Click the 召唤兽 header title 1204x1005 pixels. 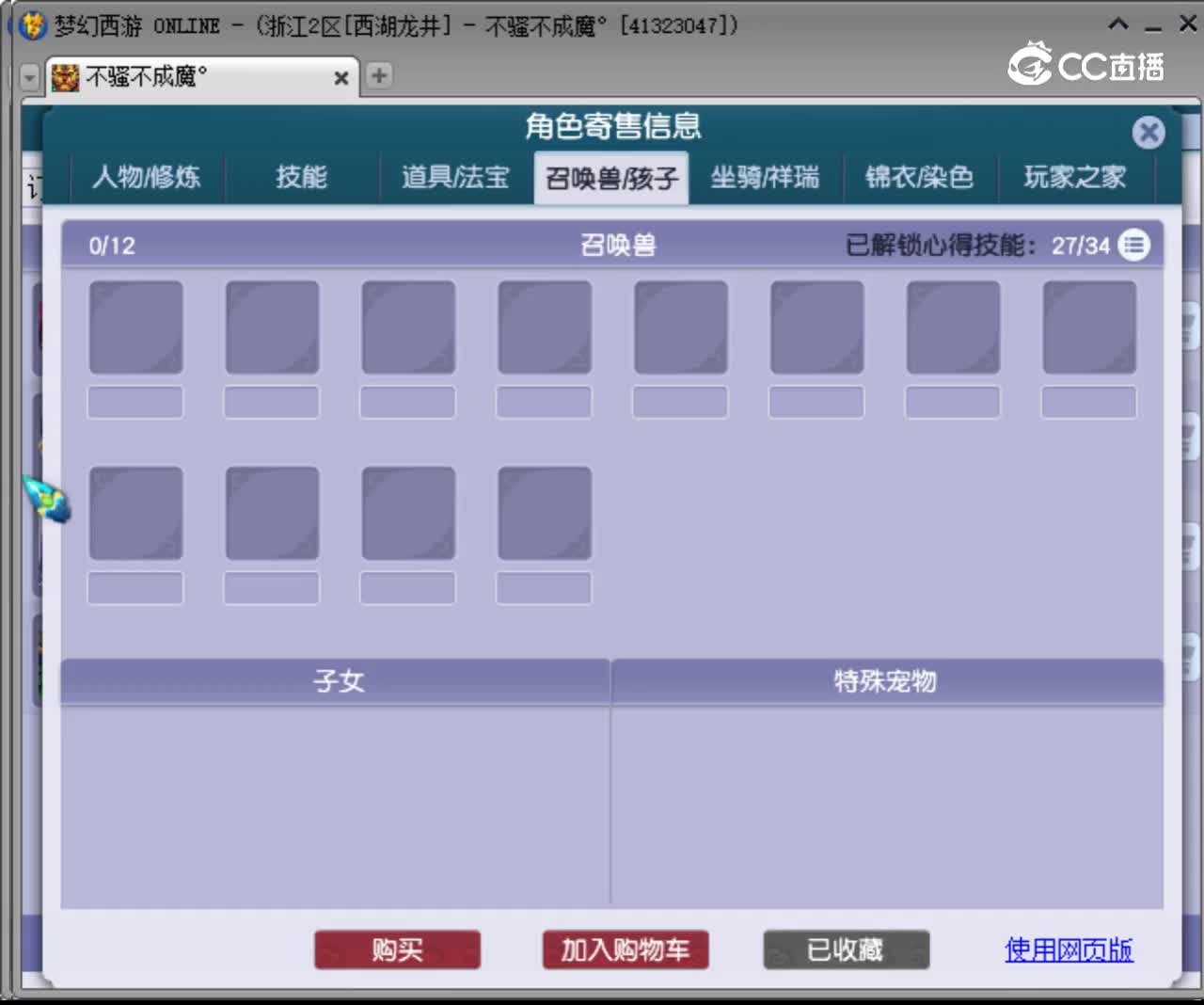[618, 246]
